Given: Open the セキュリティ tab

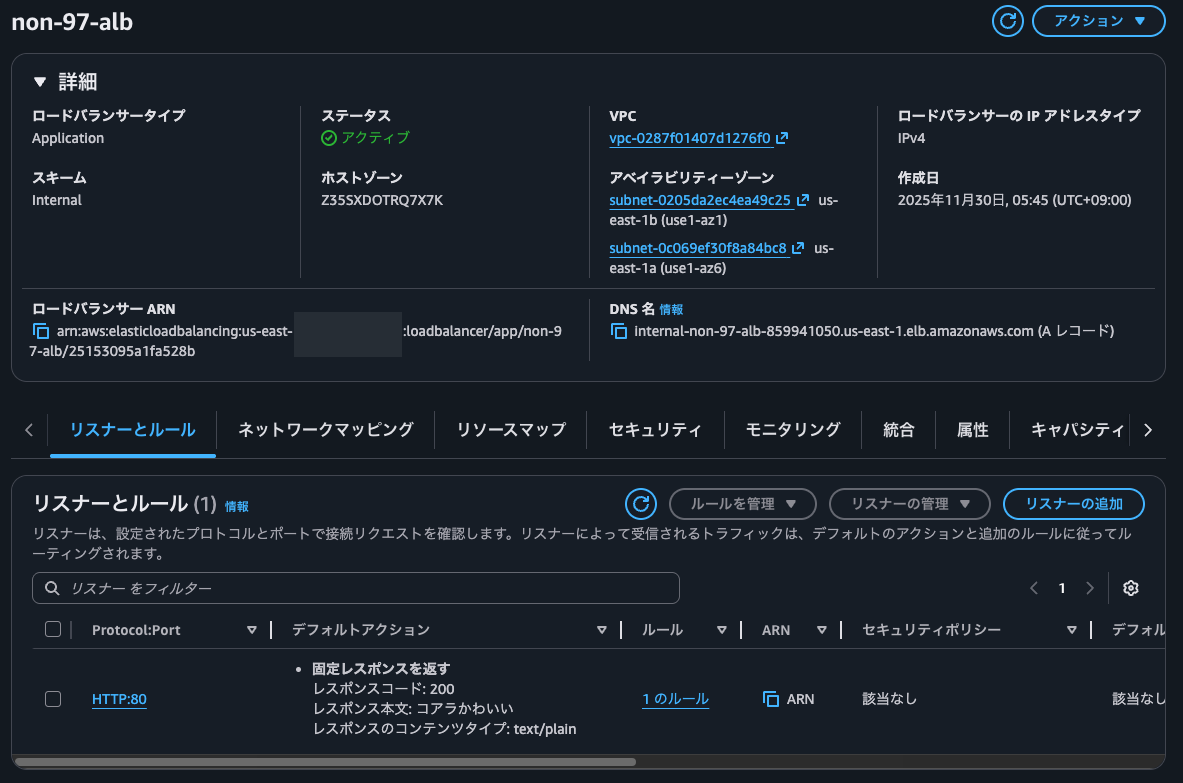Looking at the screenshot, I should [655, 430].
